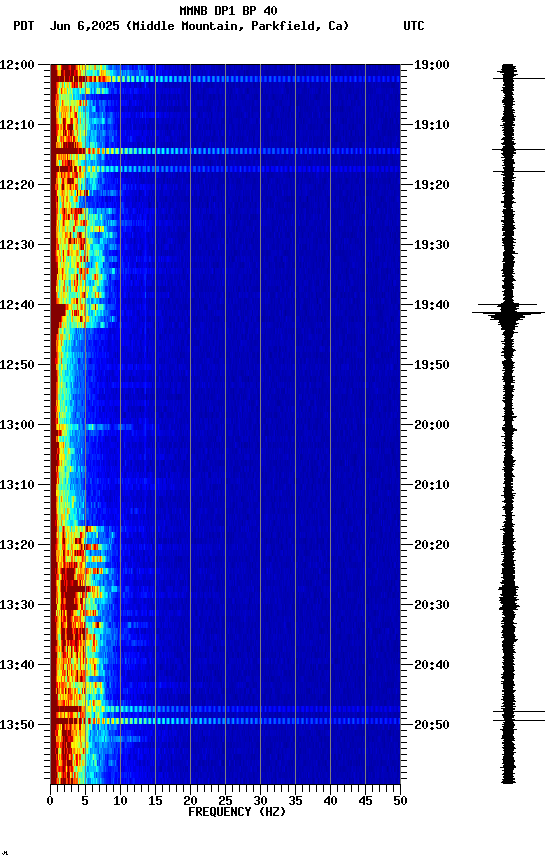Image resolution: width=552 pixels, height=864 pixels.
Task: Click the broadband streak at 13:50
Action: click(x=225, y=721)
